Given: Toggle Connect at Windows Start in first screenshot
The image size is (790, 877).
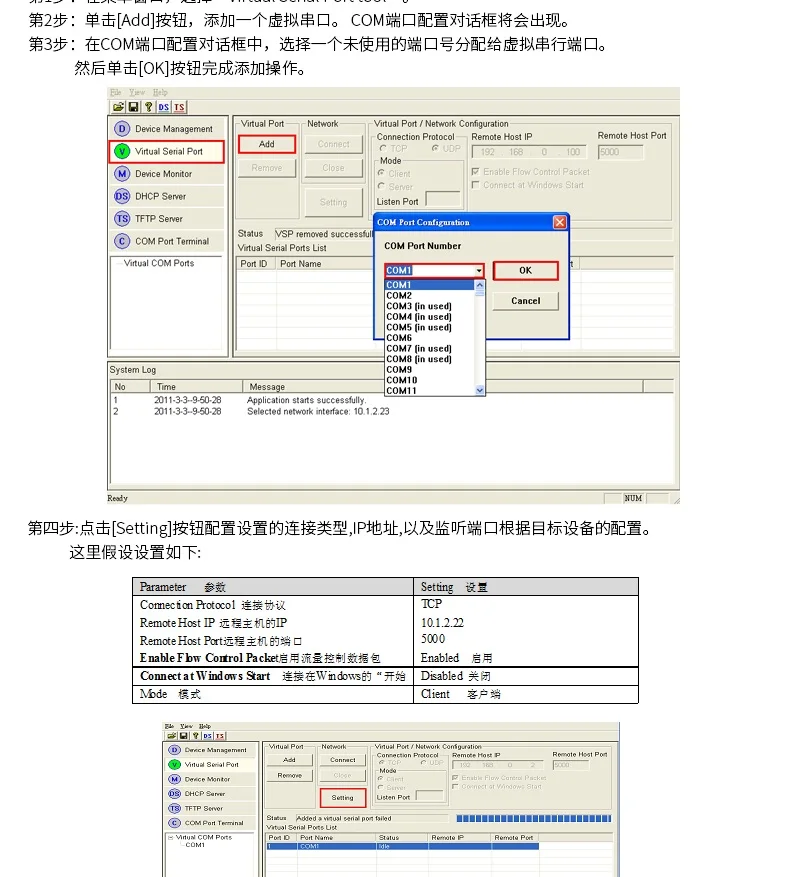Looking at the screenshot, I should [x=476, y=185].
